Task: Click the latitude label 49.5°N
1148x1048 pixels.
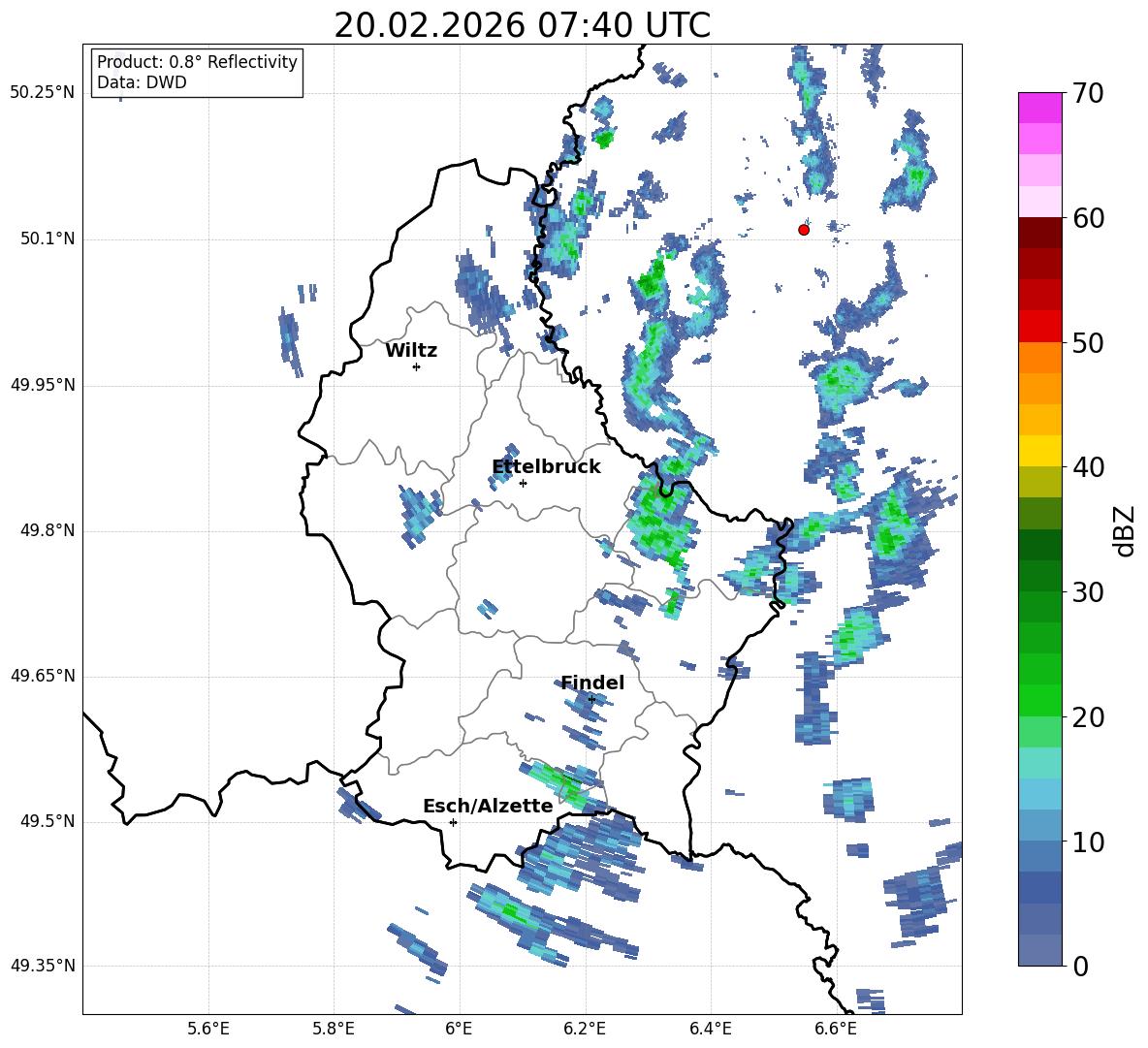Action: 48,821
